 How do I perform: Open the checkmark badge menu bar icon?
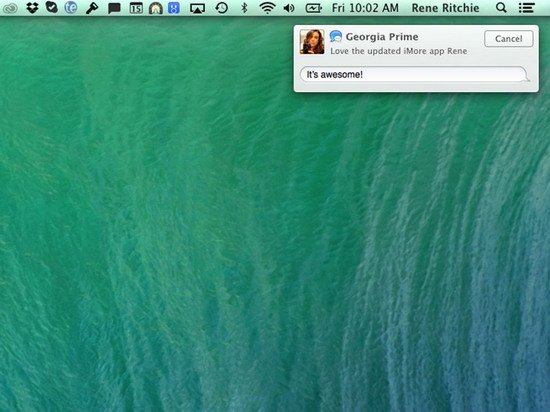click(x=52, y=7)
